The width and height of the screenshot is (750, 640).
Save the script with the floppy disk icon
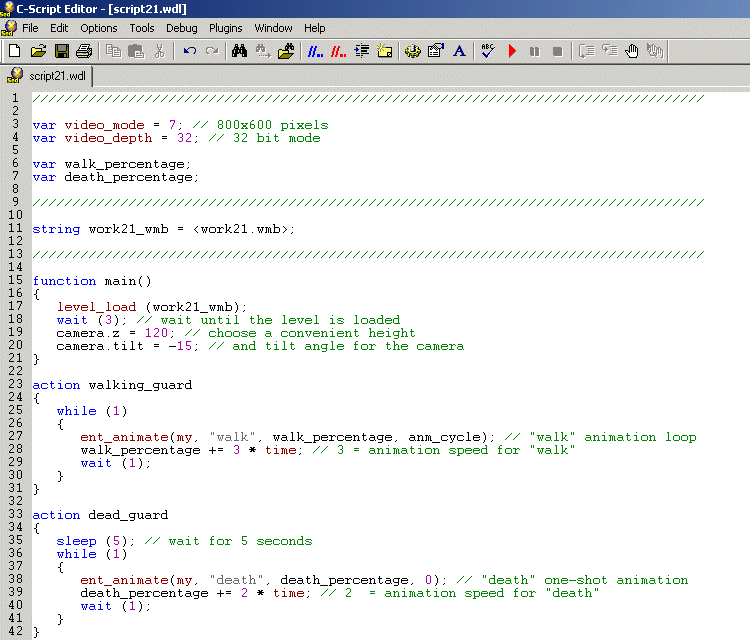coord(61,51)
